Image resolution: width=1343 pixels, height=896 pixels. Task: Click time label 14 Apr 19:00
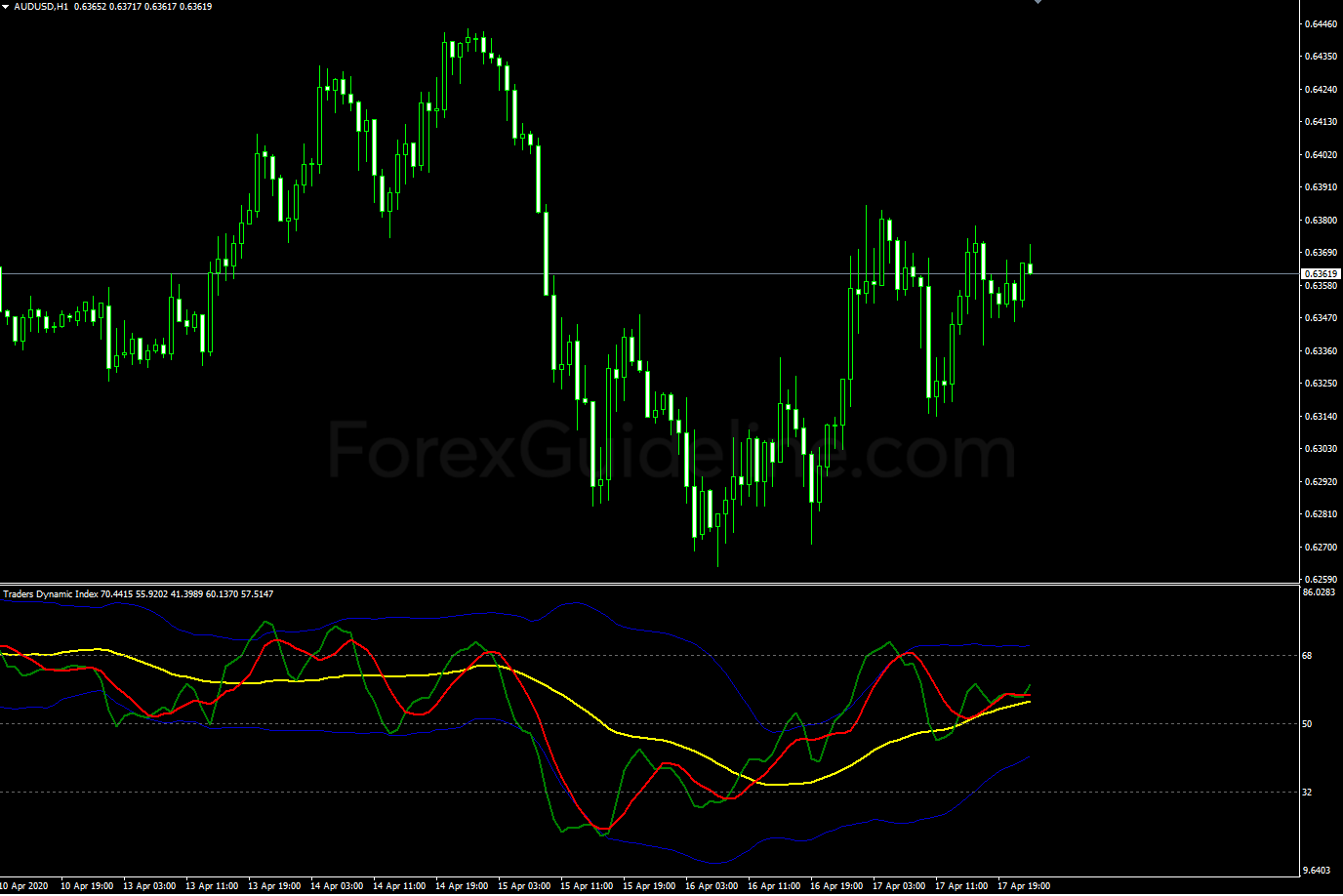pyautogui.click(x=462, y=886)
